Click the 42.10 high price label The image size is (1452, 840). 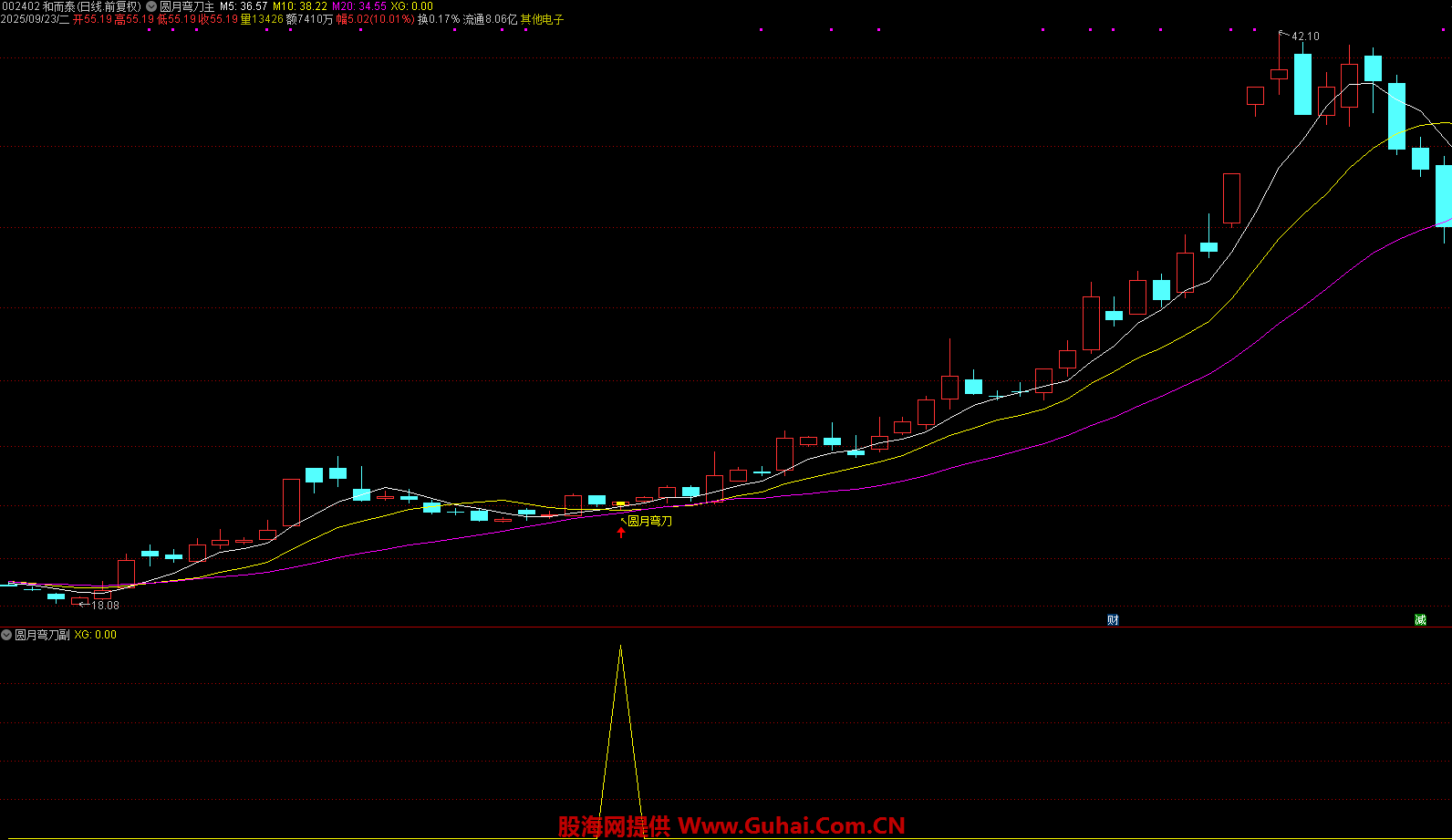click(1305, 36)
